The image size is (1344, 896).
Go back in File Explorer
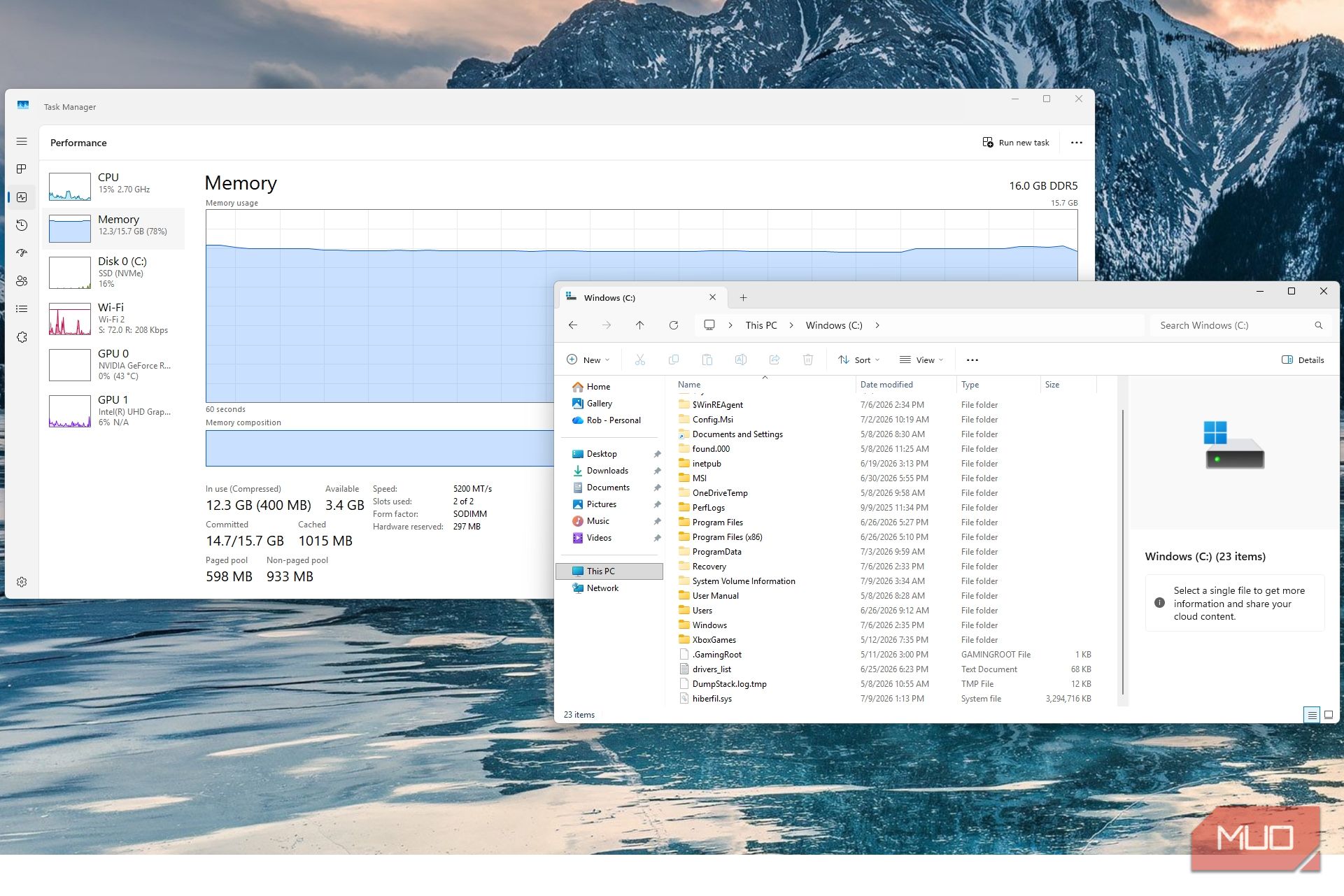(573, 325)
